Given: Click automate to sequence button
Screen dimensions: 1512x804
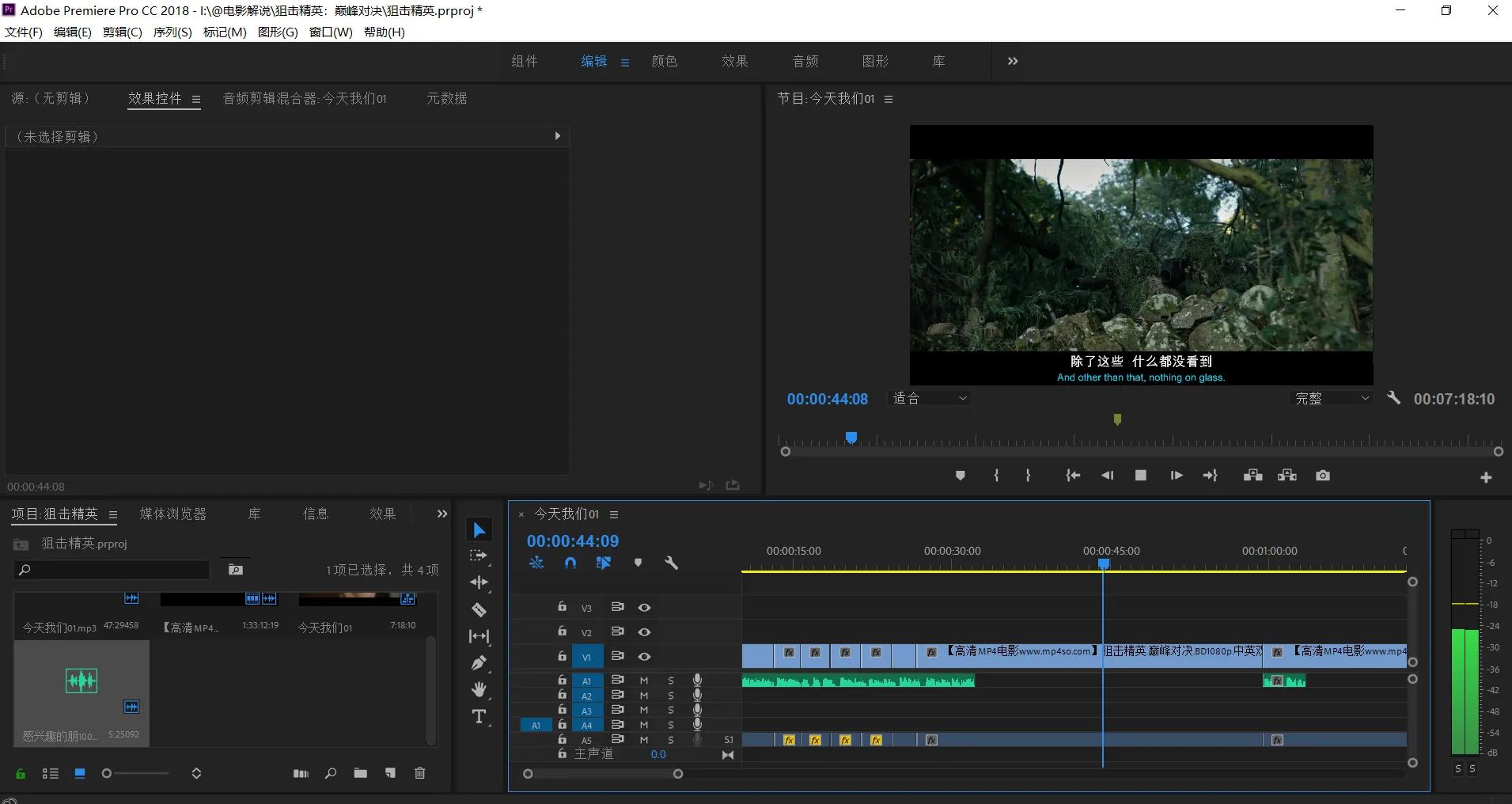Looking at the screenshot, I should pyautogui.click(x=301, y=773).
